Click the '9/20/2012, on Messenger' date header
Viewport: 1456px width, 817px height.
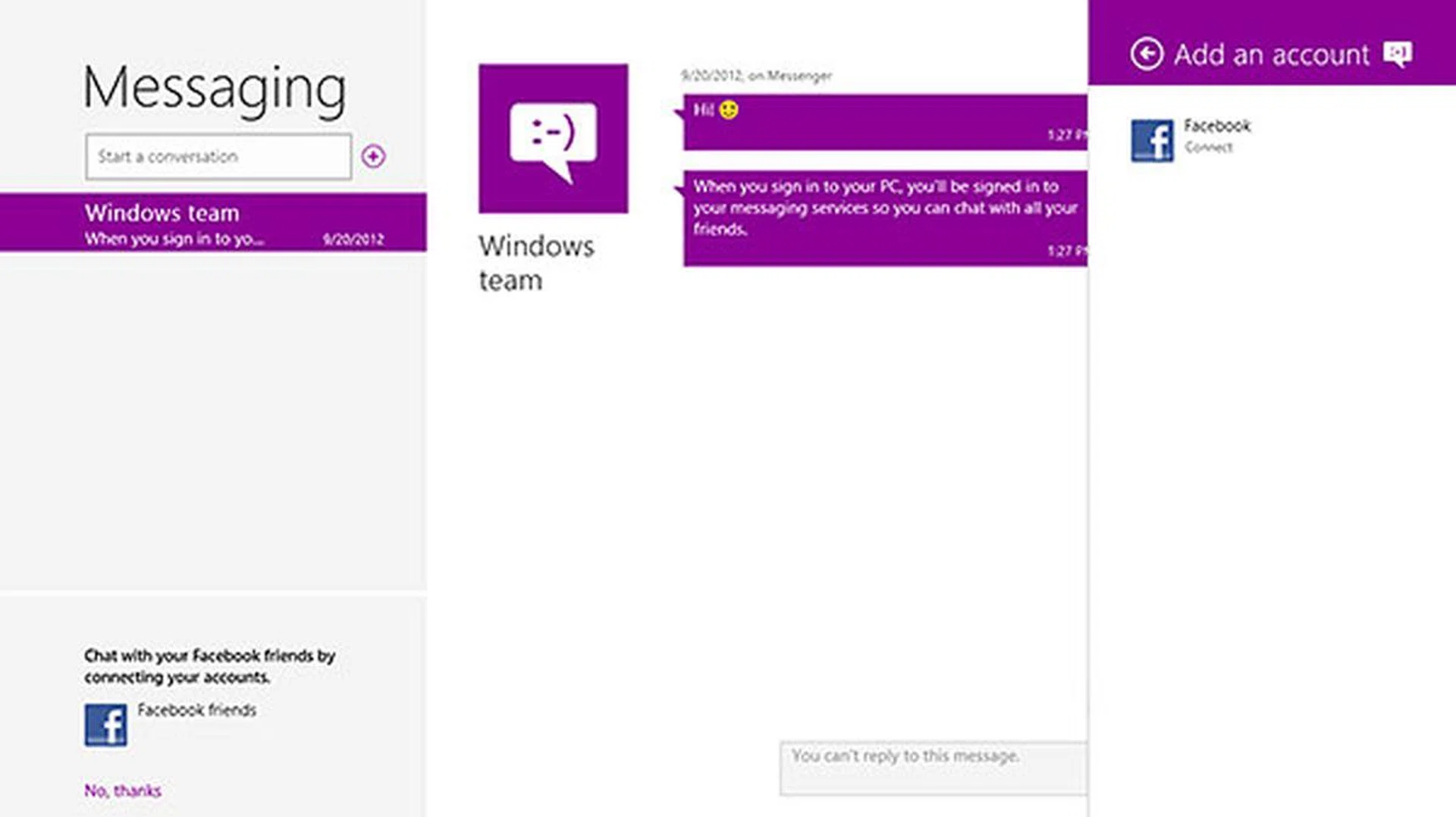point(756,76)
